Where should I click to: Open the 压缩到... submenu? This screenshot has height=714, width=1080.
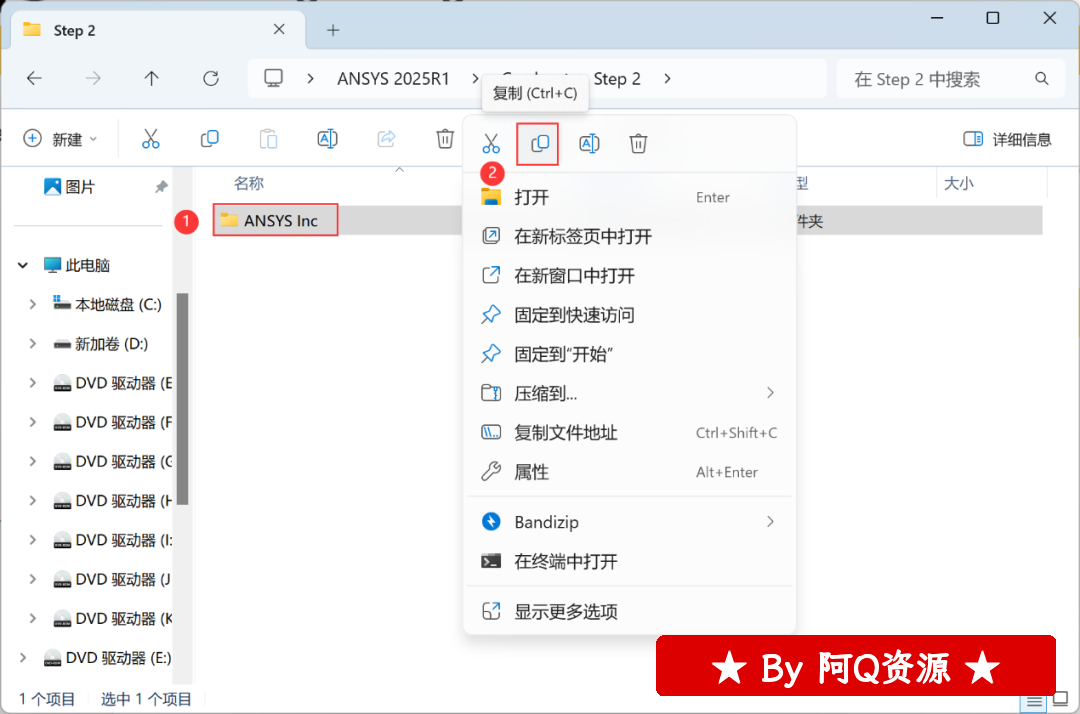point(630,394)
